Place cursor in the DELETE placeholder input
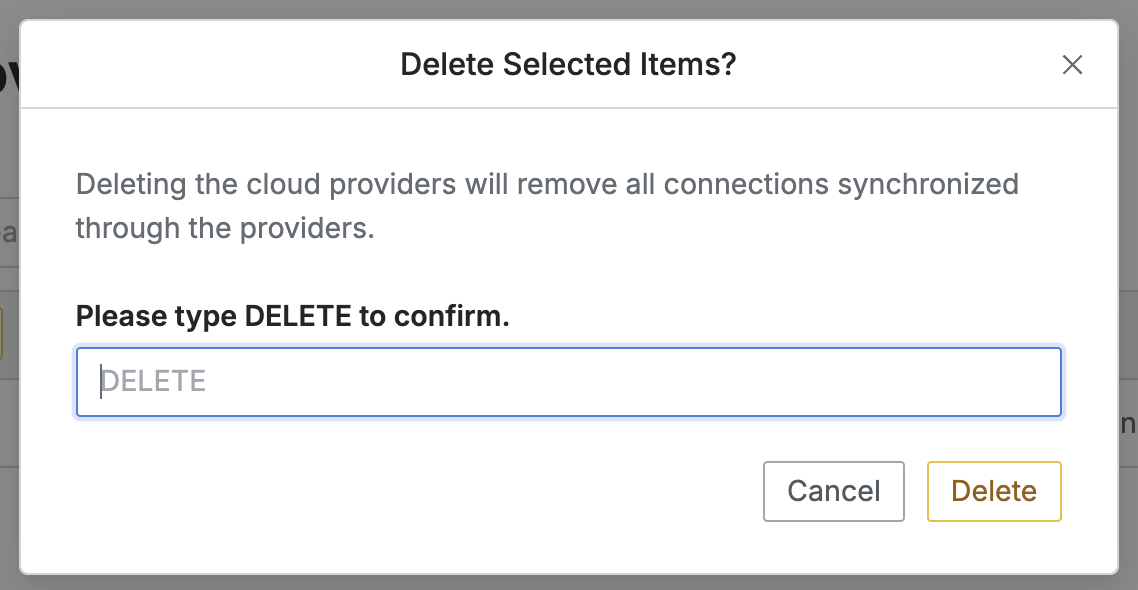Screen dimensions: 1138x590 pyautogui.click(x=568, y=381)
